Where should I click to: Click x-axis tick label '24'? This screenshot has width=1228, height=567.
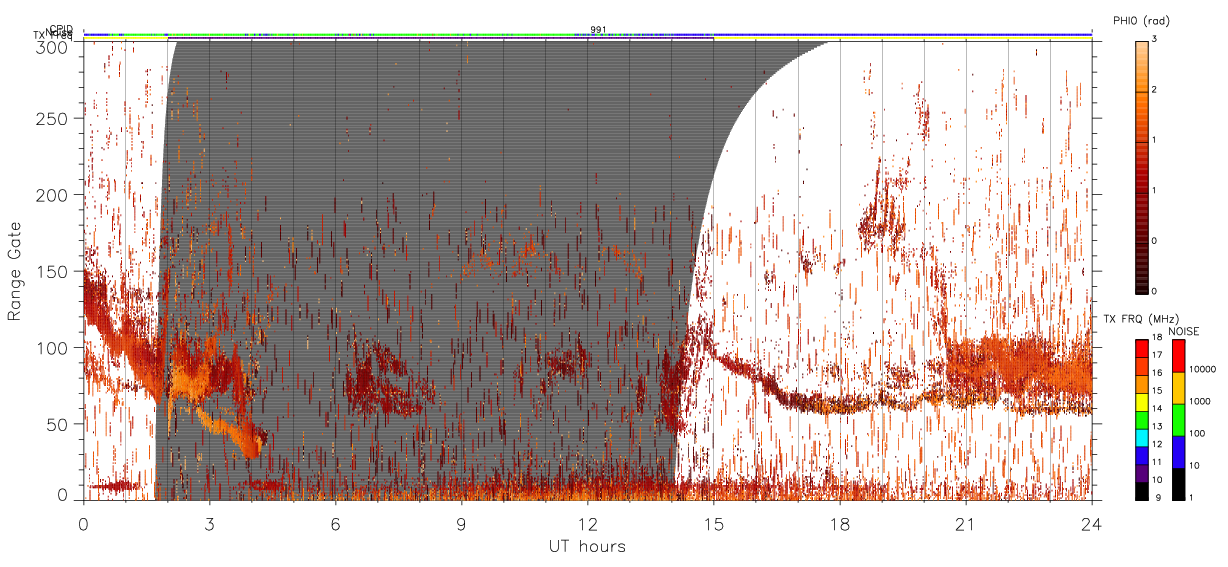1092,524
